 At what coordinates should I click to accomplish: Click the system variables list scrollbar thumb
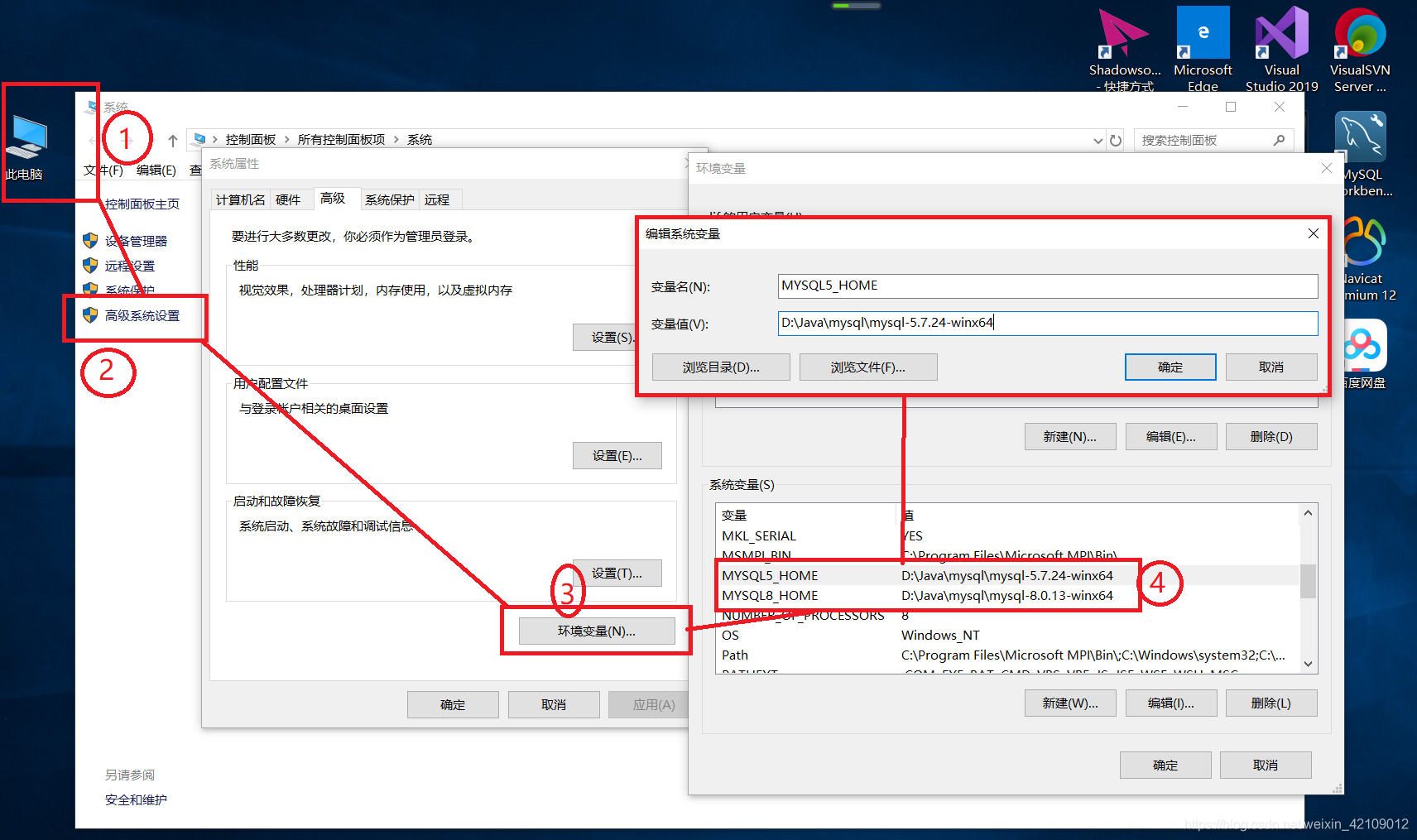click(1308, 581)
